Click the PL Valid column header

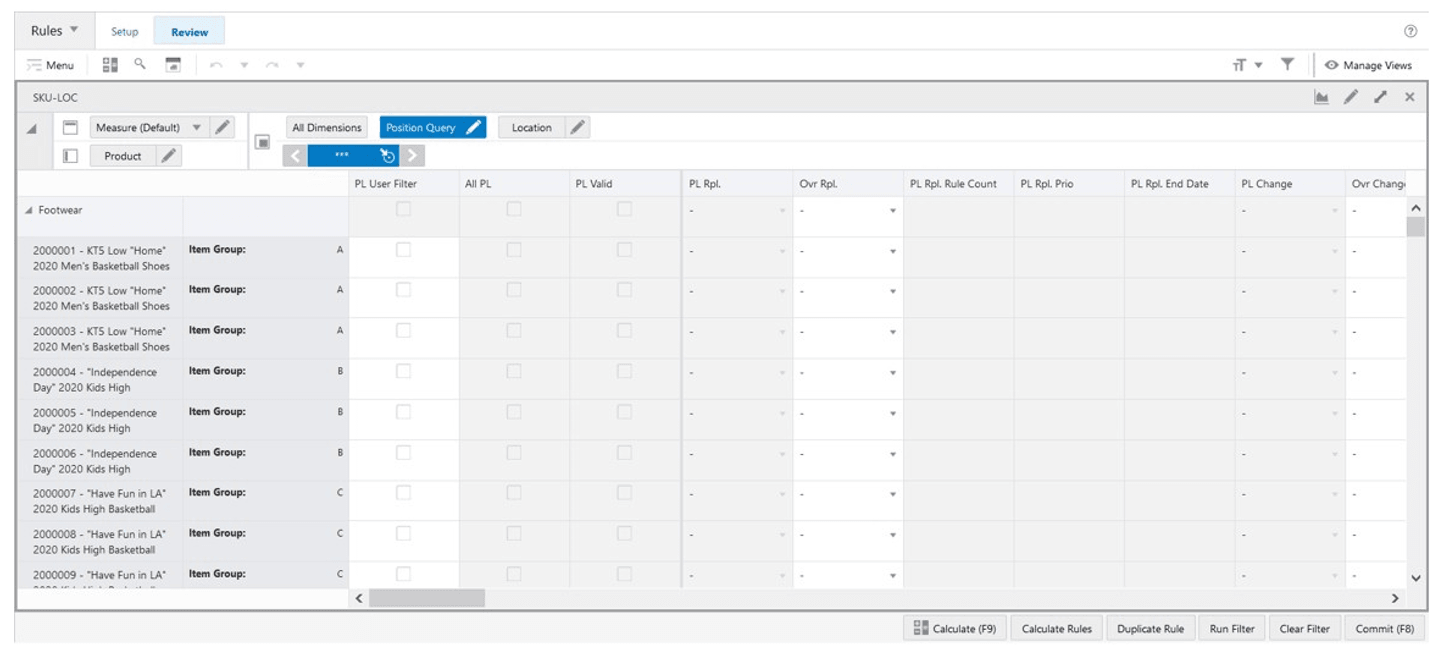[x=625, y=184]
